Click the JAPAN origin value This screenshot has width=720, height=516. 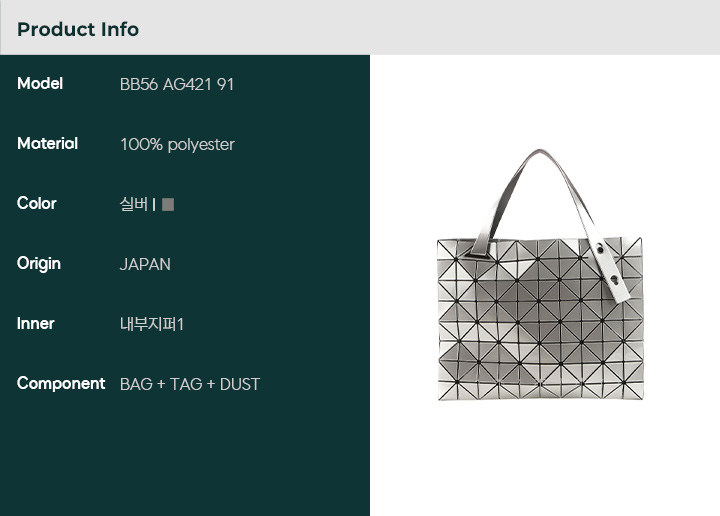pyautogui.click(x=145, y=264)
